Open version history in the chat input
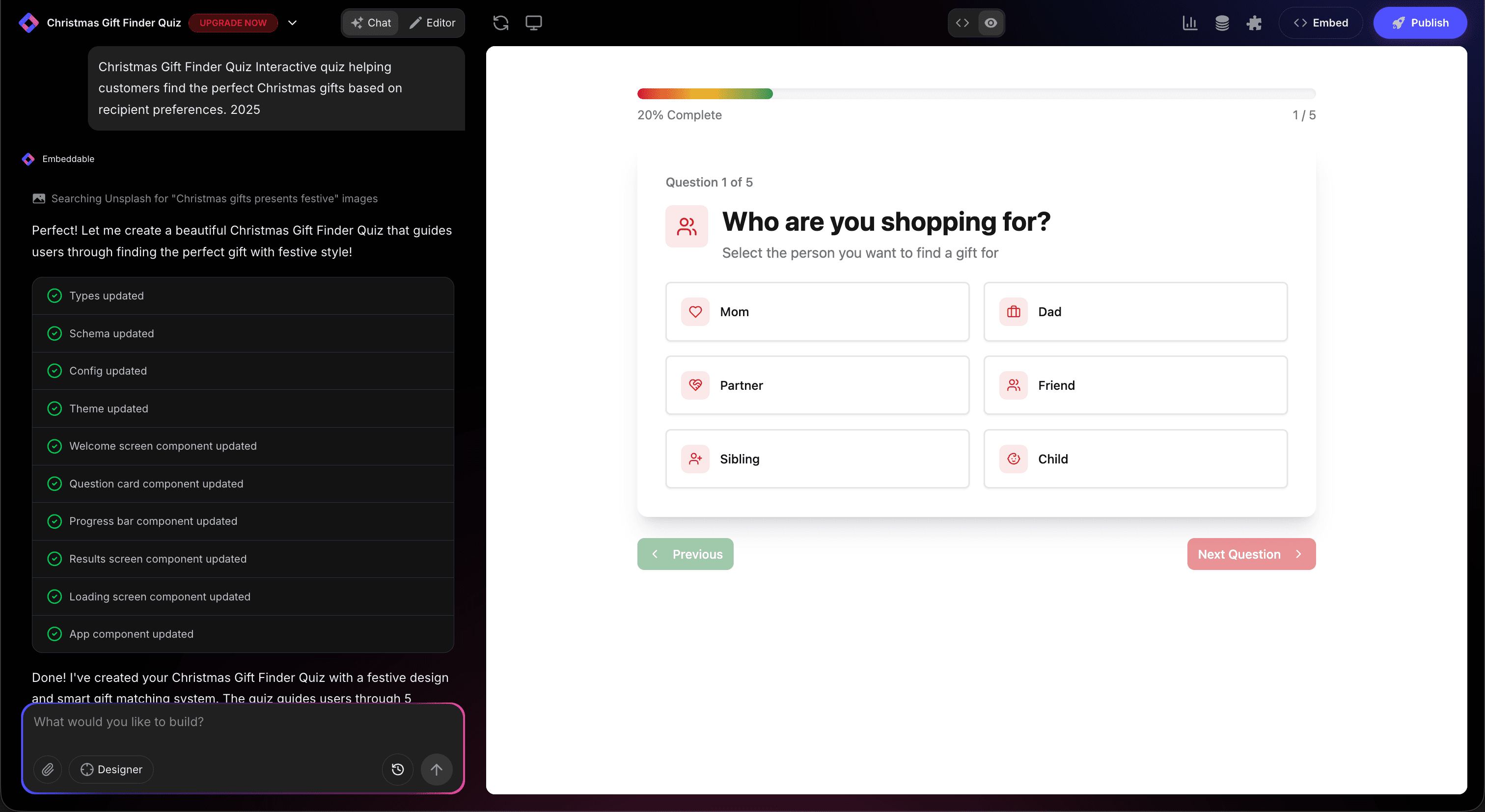This screenshot has height=812, width=1485. (x=397, y=769)
